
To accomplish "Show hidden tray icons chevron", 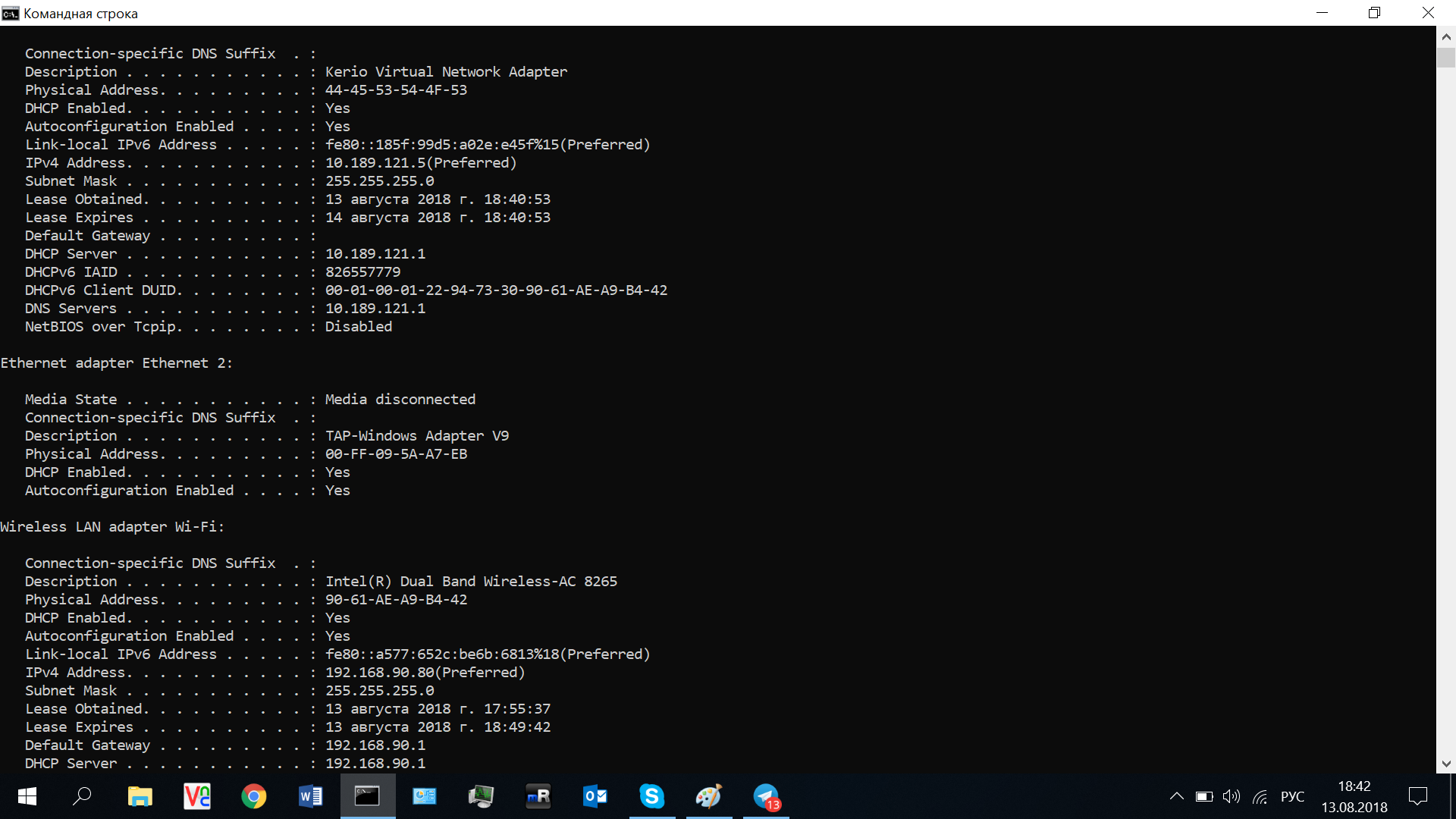I will [x=1176, y=796].
